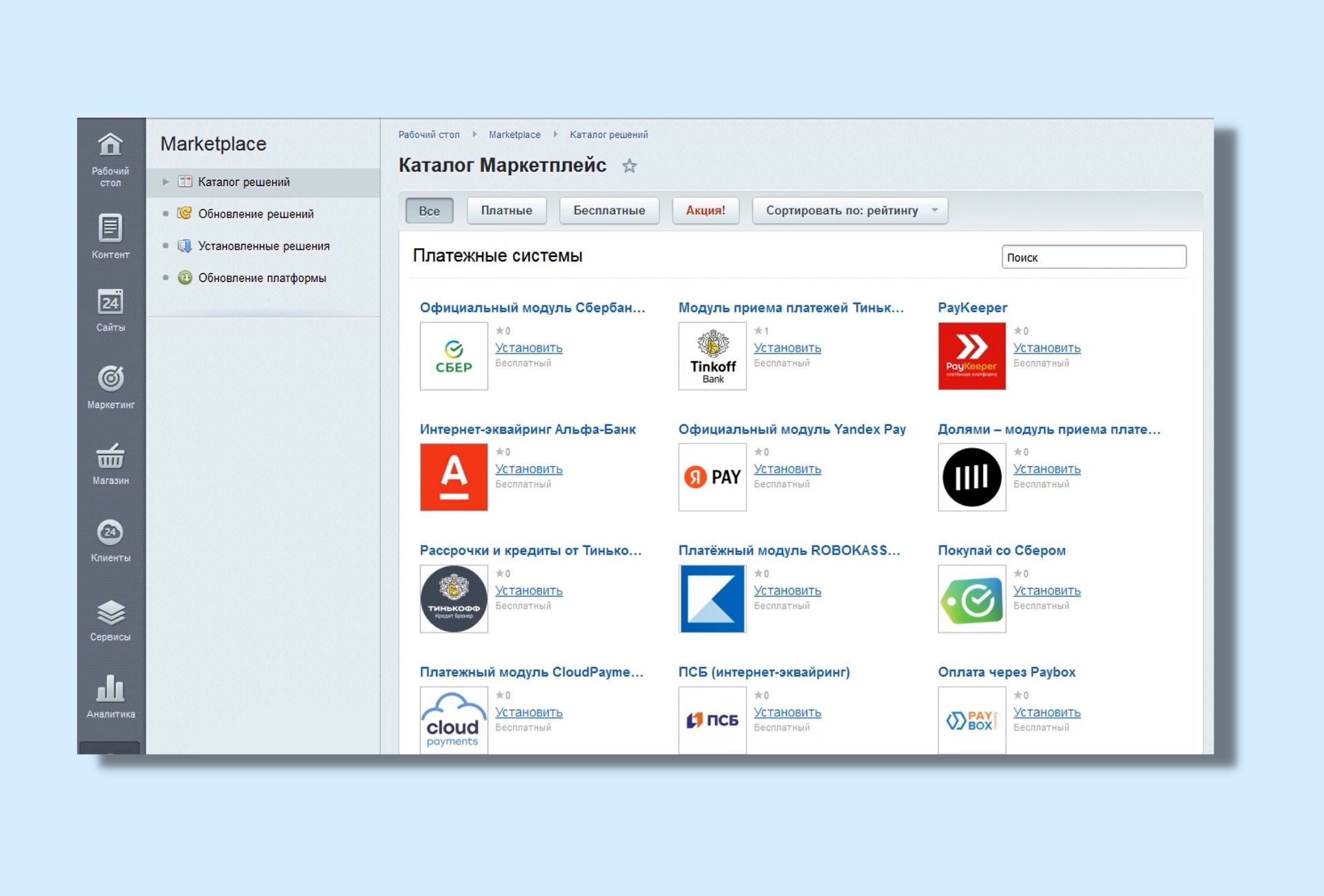
Task: Install the Tinkoff payment module
Action: tap(788, 348)
